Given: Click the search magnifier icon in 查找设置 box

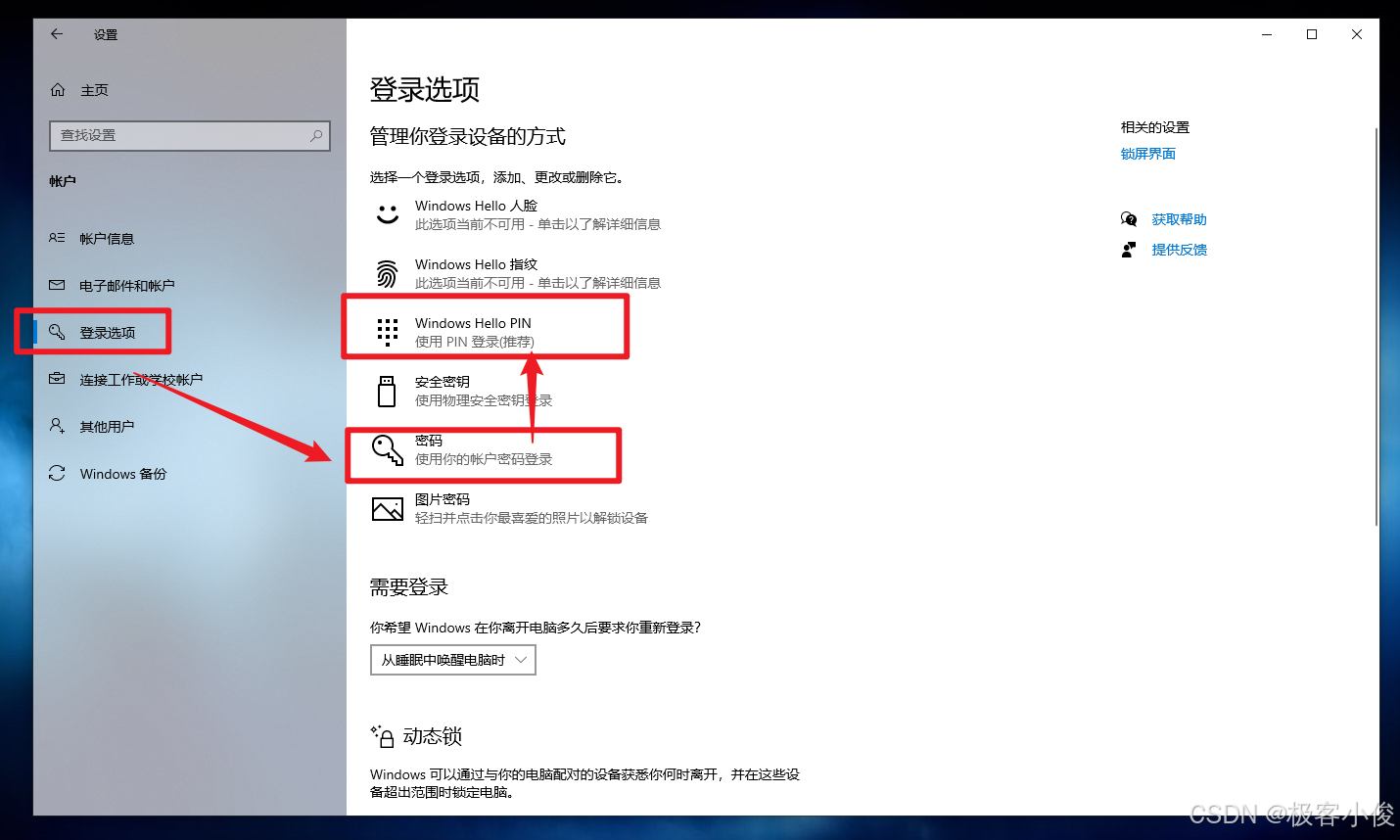Looking at the screenshot, I should pyautogui.click(x=316, y=136).
